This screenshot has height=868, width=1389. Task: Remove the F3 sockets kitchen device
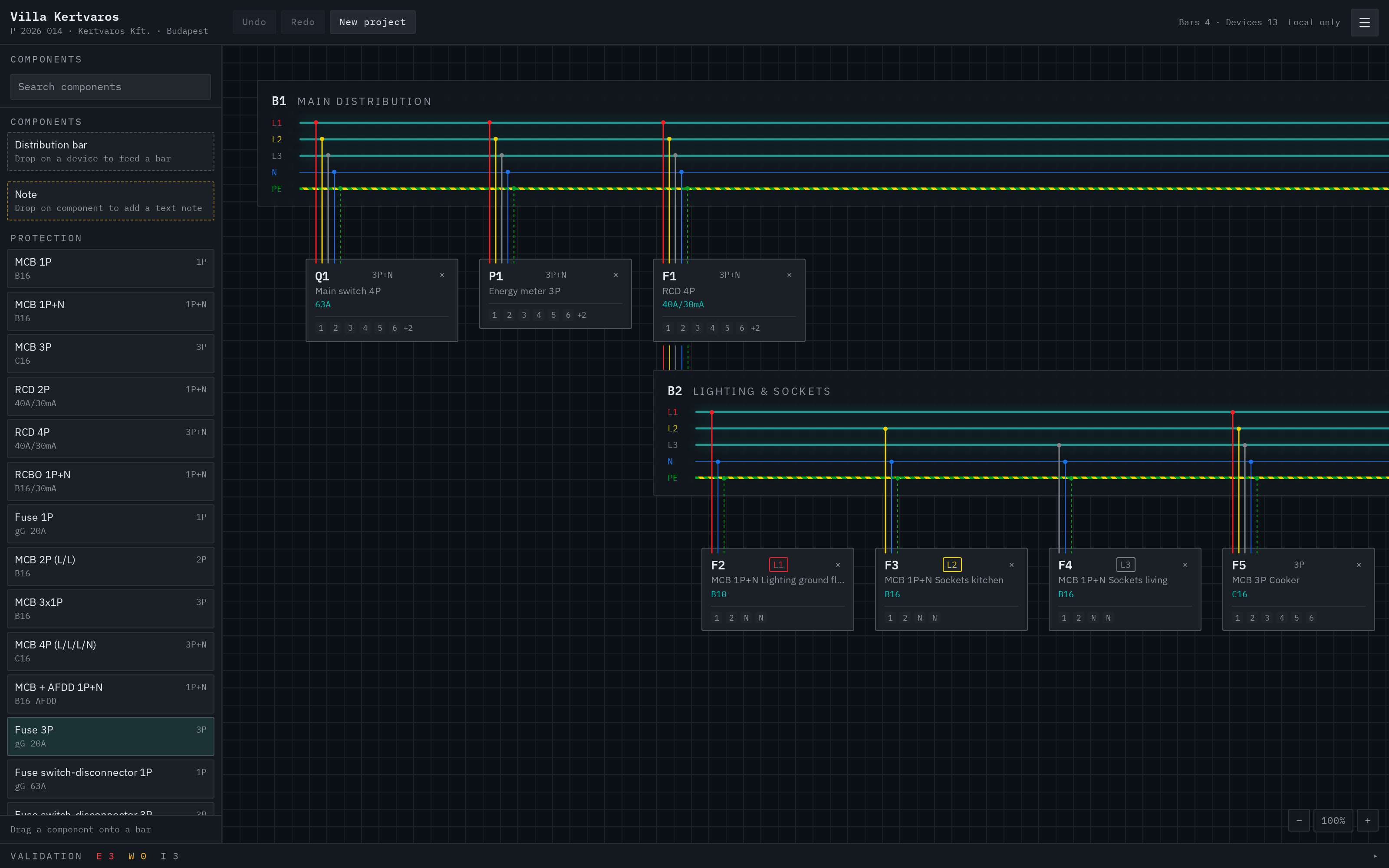1011,565
